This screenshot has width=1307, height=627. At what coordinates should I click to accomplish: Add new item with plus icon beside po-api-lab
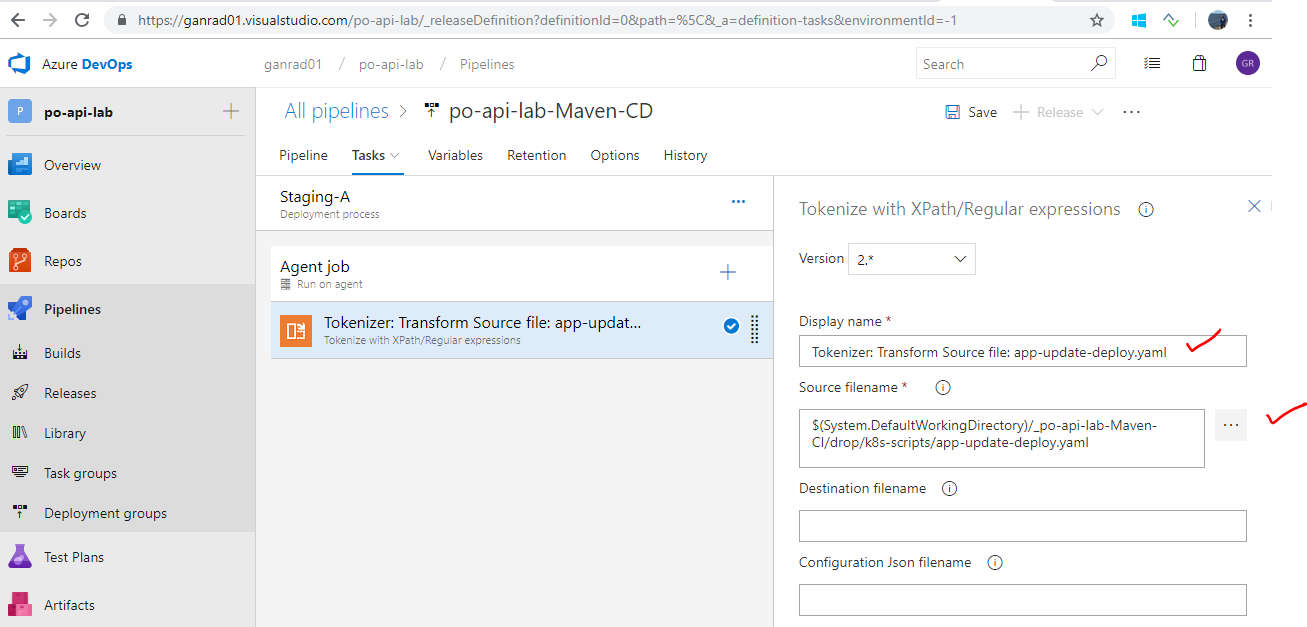point(230,111)
